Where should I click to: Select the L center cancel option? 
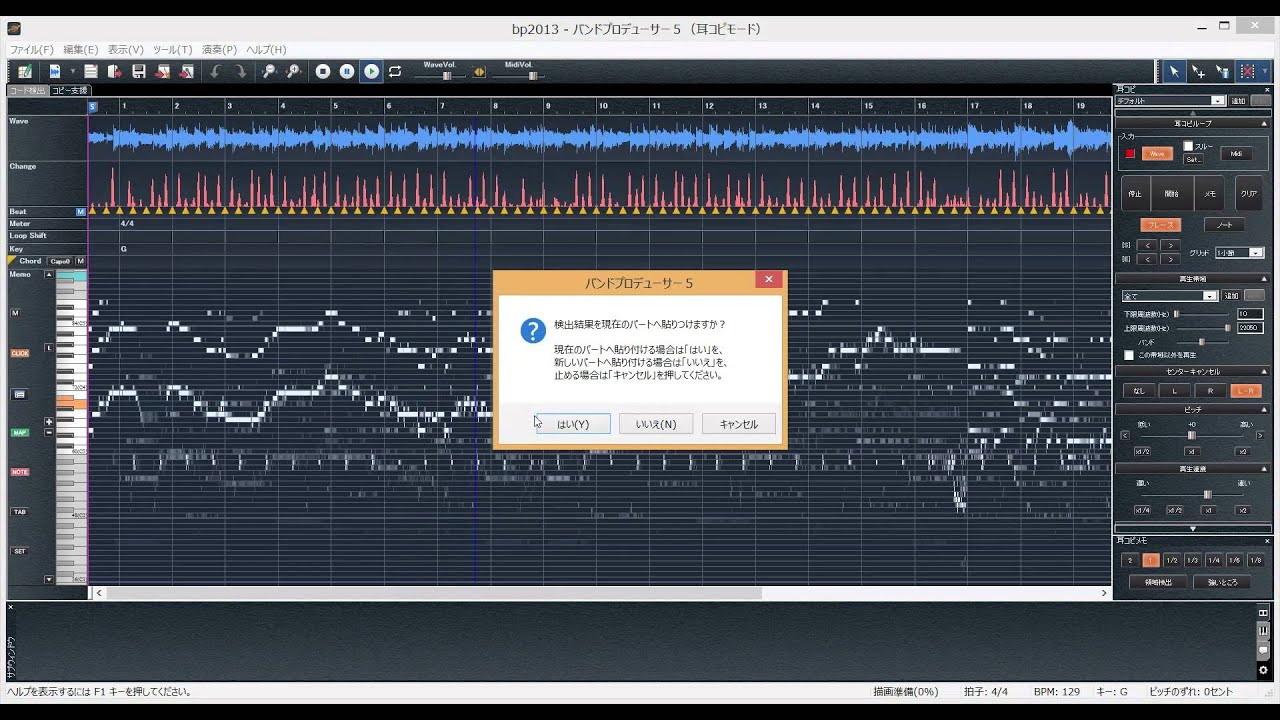pyautogui.click(x=1174, y=391)
